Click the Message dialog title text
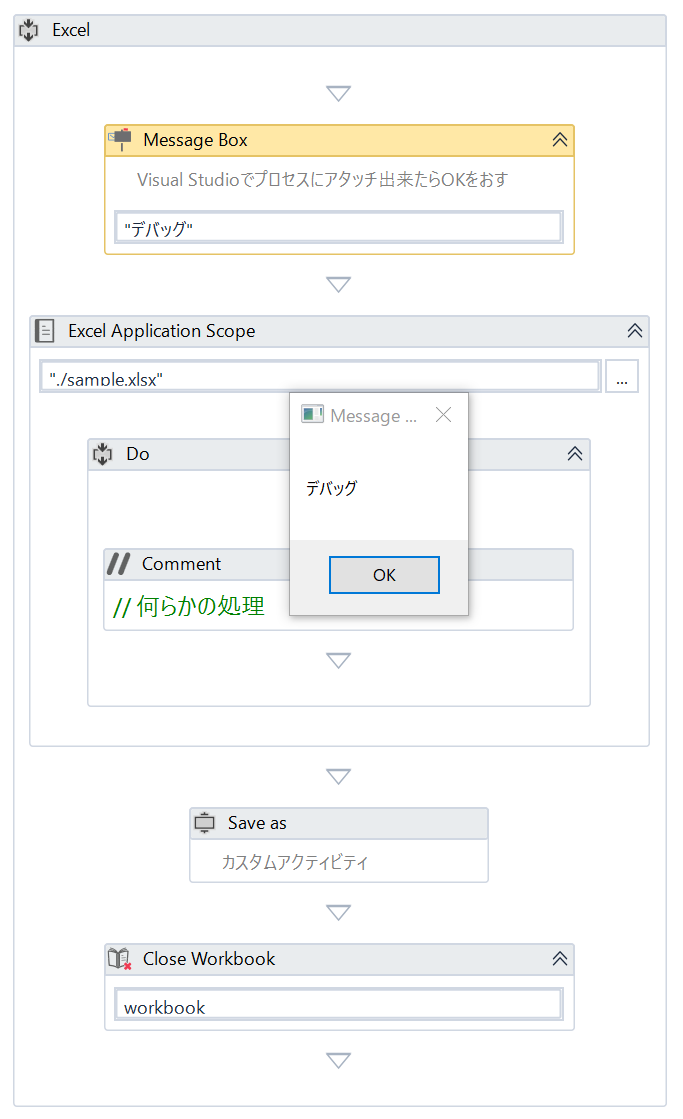Viewport: 683px width, 1119px height. coord(373,416)
